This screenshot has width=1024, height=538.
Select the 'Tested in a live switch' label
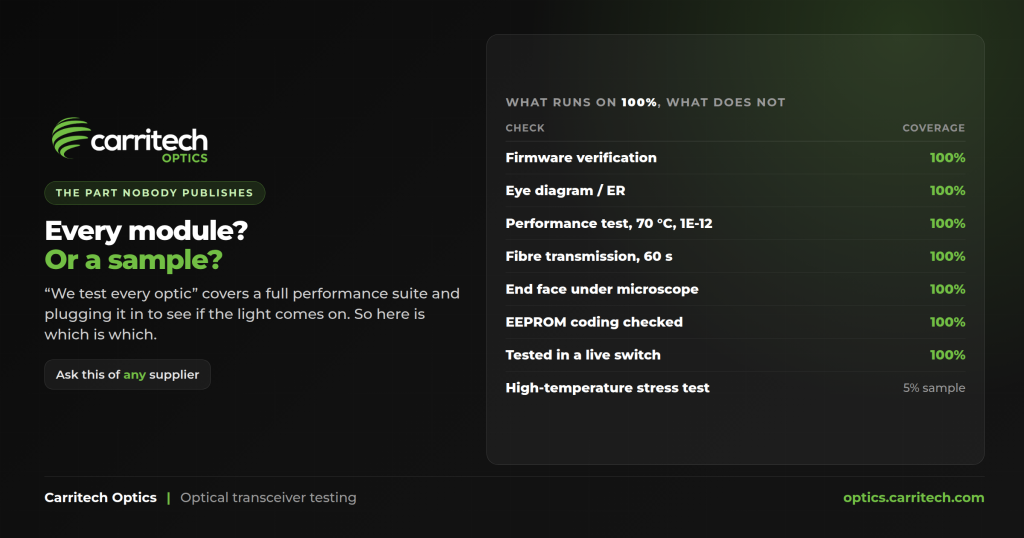point(583,355)
